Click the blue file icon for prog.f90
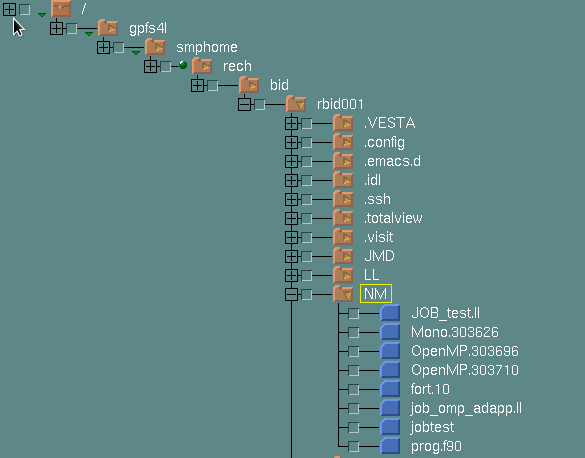The image size is (585, 458). pos(390,446)
